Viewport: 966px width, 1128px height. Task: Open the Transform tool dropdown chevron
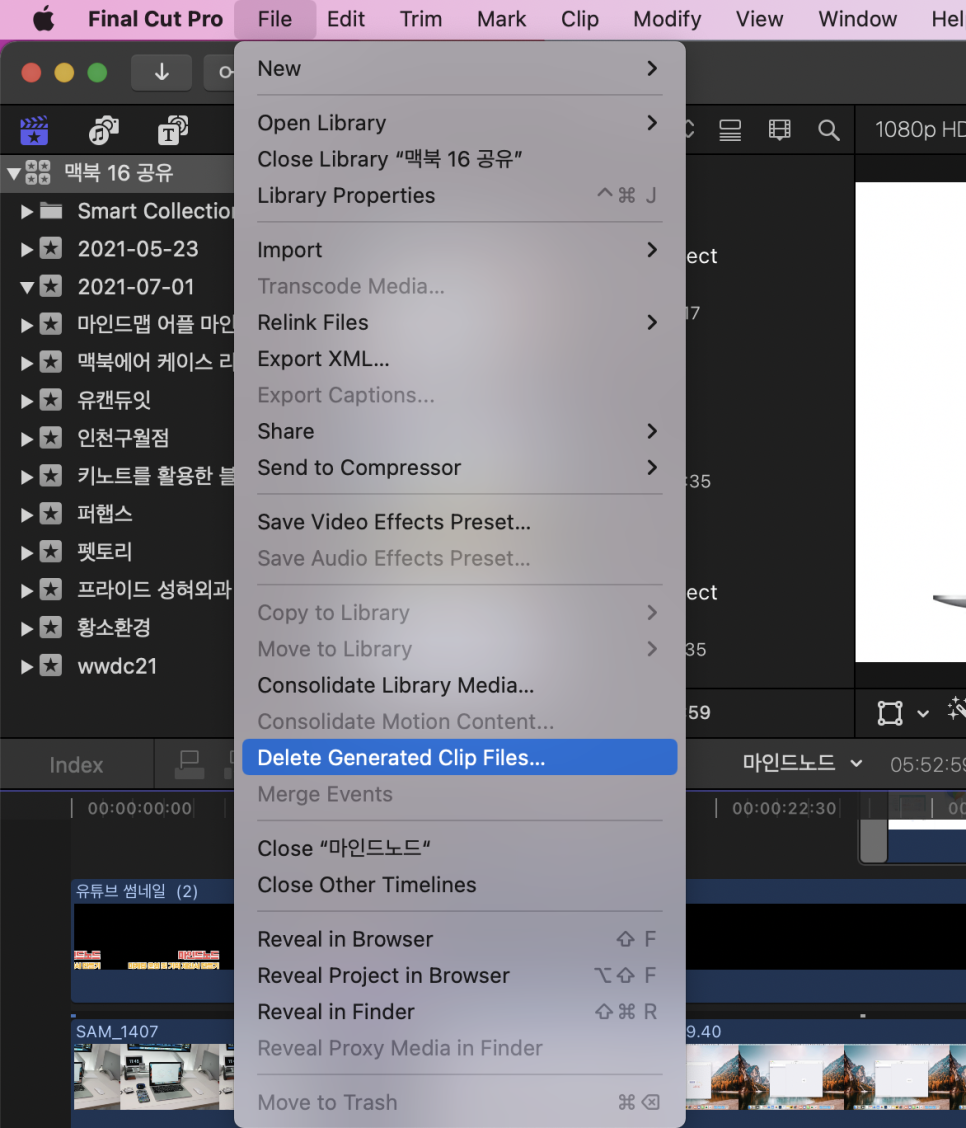click(x=923, y=714)
